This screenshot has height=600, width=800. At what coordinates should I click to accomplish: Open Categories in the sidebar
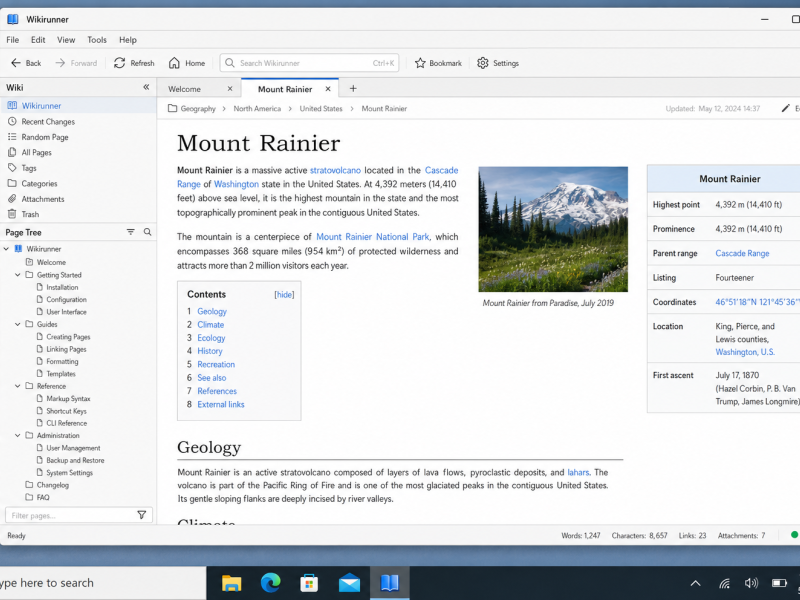78,184
